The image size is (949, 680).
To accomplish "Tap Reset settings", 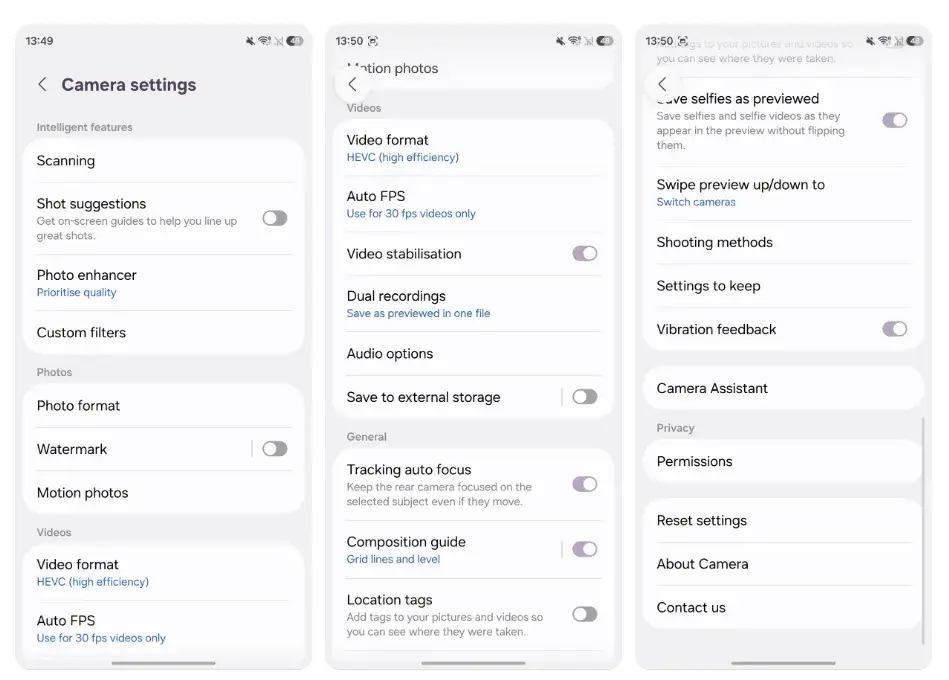I will point(783,520).
